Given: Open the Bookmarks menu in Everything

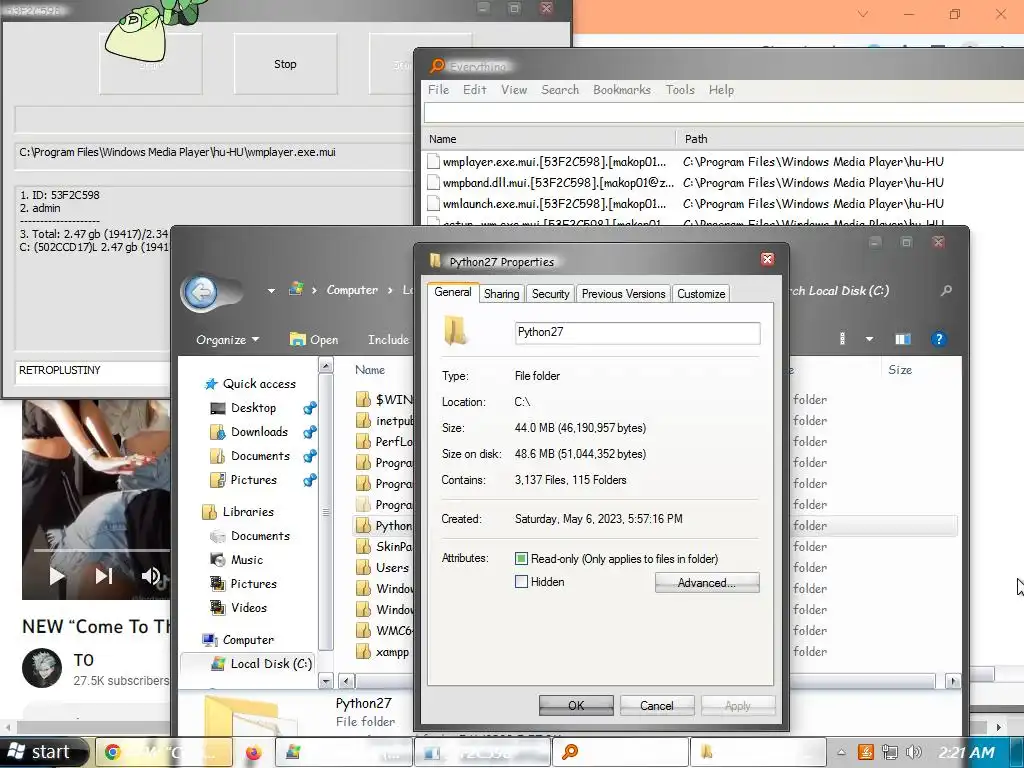Looking at the screenshot, I should [622, 89].
